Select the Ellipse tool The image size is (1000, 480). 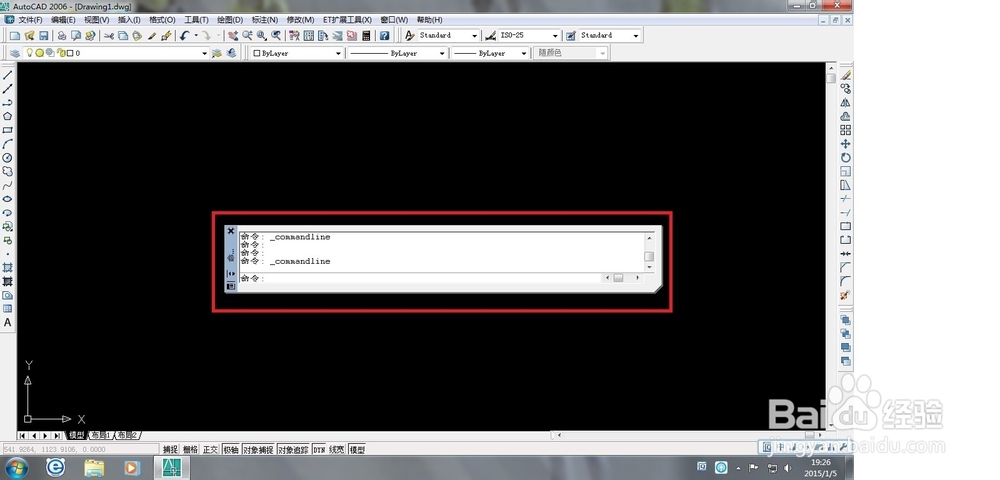pyautogui.click(x=8, y=200)
